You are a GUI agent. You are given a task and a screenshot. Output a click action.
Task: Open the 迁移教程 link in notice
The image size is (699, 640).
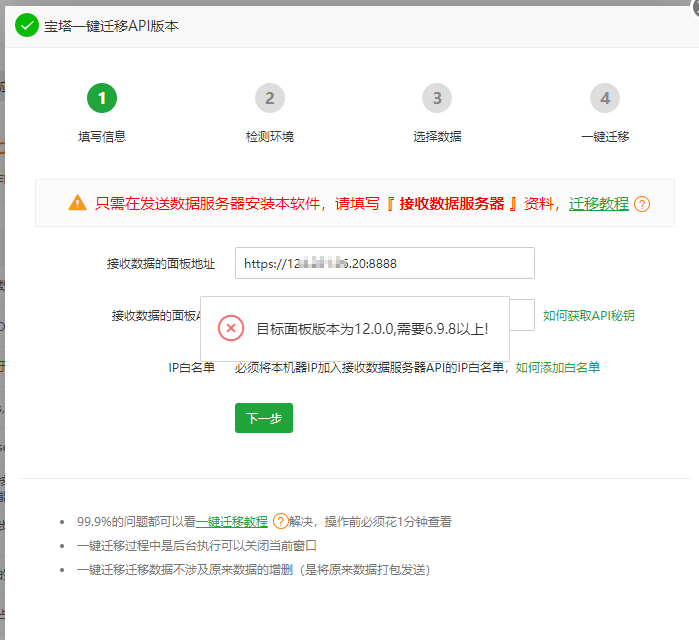599,204
